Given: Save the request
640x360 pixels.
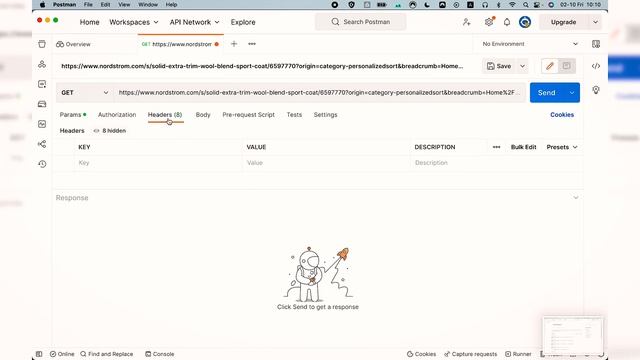Looking at the screenshot, I should click(499, 66).
